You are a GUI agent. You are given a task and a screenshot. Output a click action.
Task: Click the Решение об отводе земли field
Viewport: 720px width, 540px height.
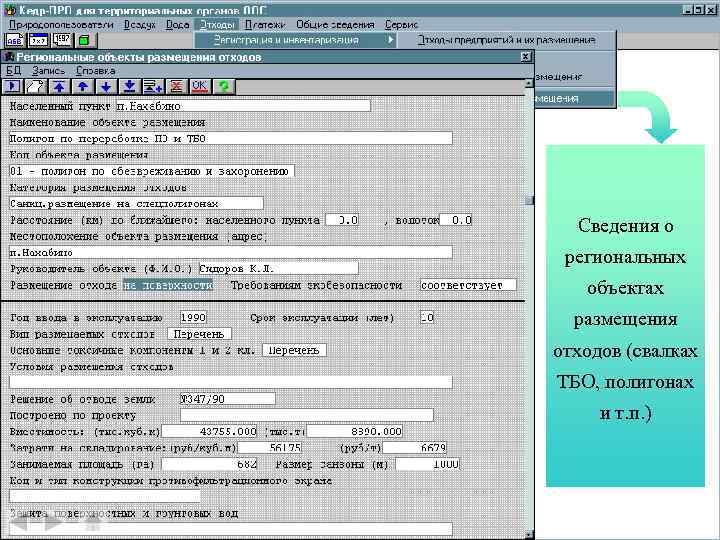coord(228,399)
